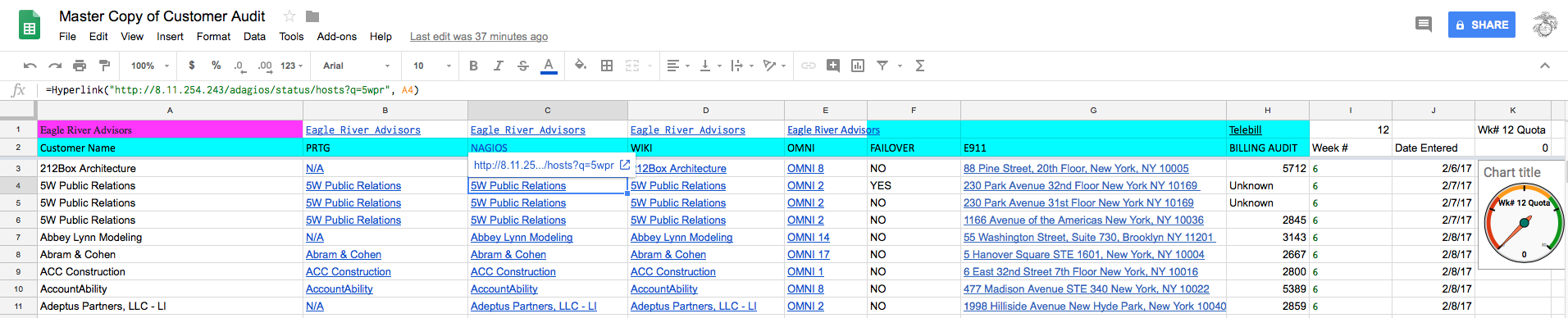Toggle strikethrough formatting
The width and height of the screenshot is (1568, 318).
[x=523, y=66]
